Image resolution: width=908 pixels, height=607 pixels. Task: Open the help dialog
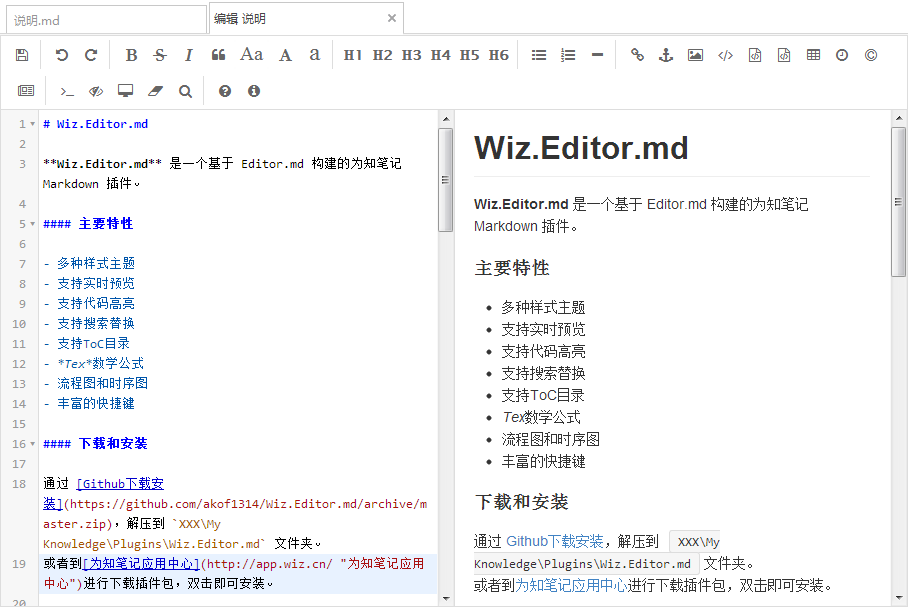(225, 91)
